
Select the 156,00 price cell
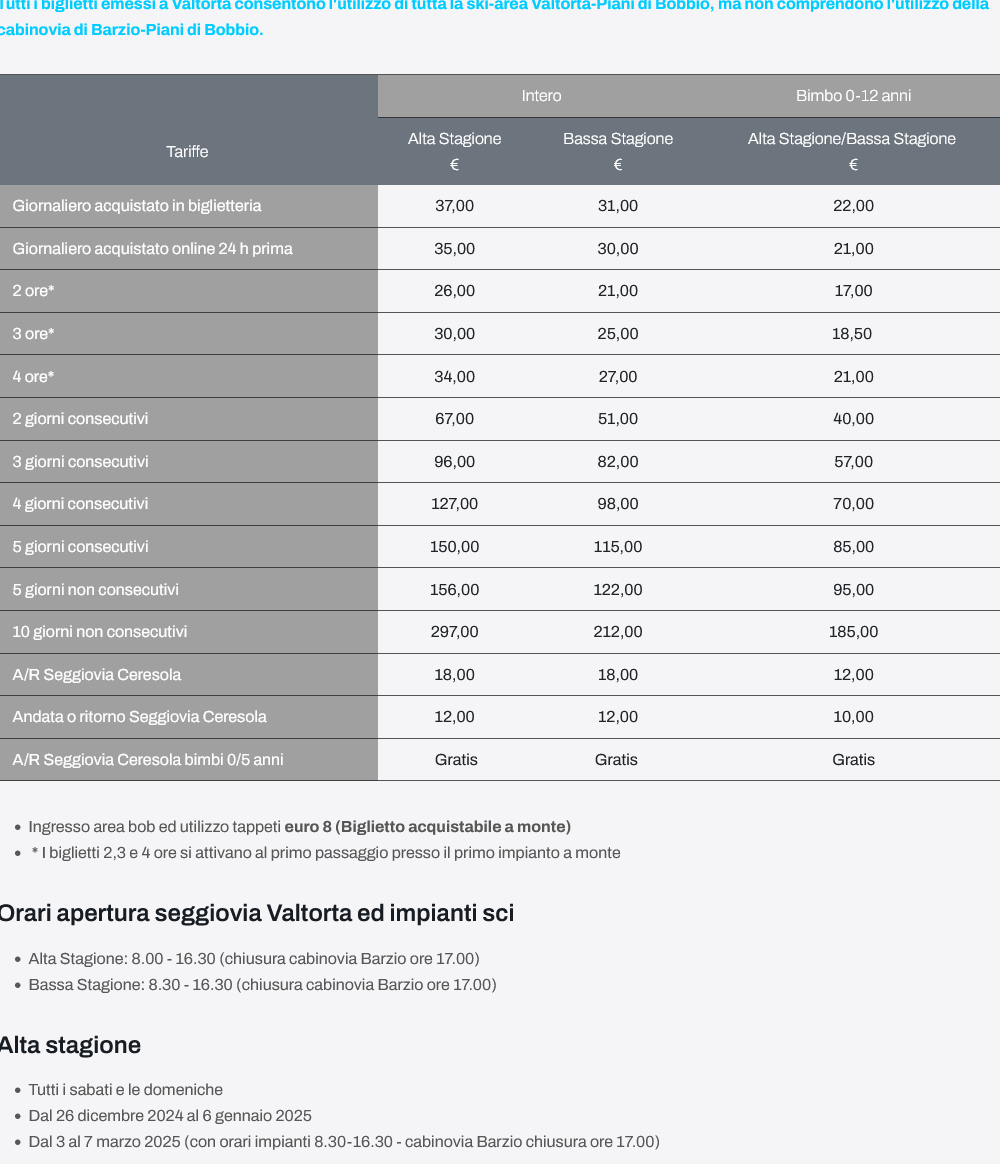click(454, 590)
